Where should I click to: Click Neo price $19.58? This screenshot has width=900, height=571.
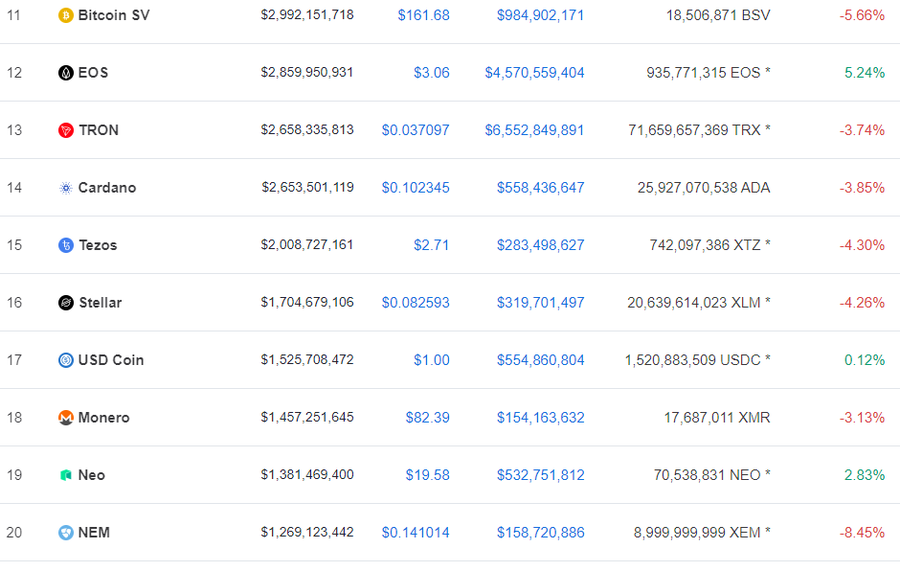pyautogui.click(x=428, y=475)
